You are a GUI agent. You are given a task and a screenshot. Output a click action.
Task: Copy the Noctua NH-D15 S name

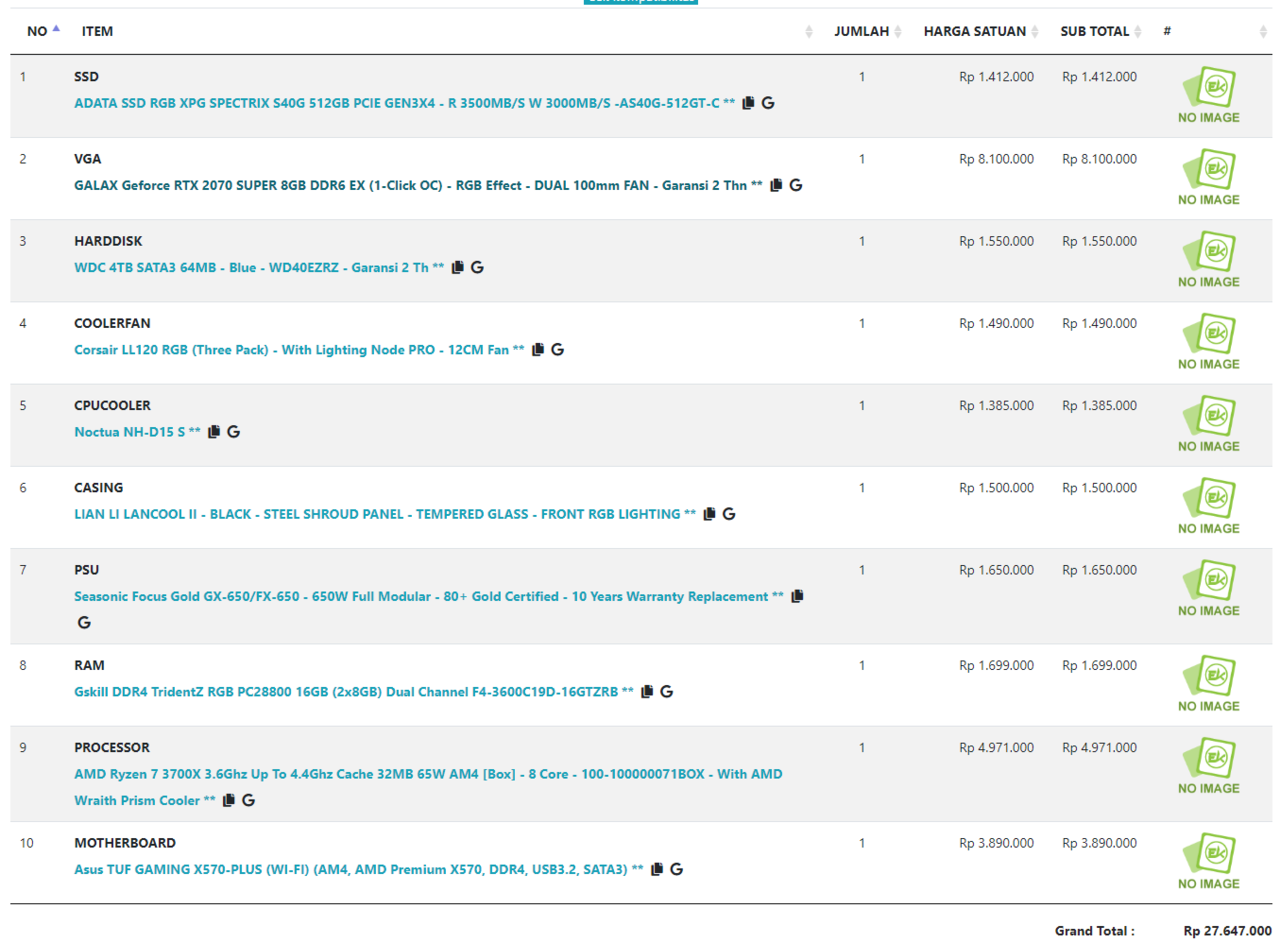click(x=214, y=432)
